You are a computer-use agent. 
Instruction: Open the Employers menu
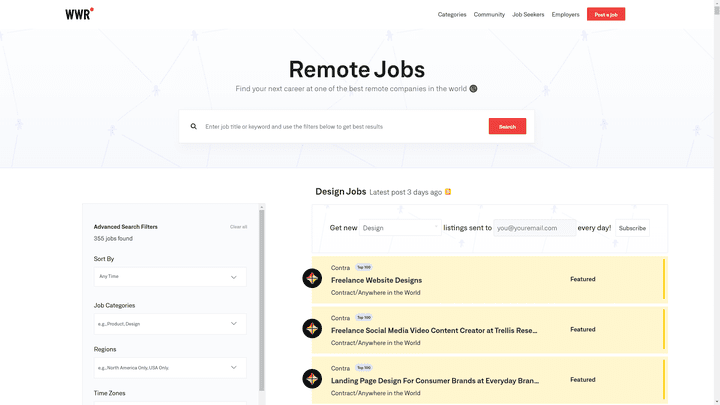(565, 15)
